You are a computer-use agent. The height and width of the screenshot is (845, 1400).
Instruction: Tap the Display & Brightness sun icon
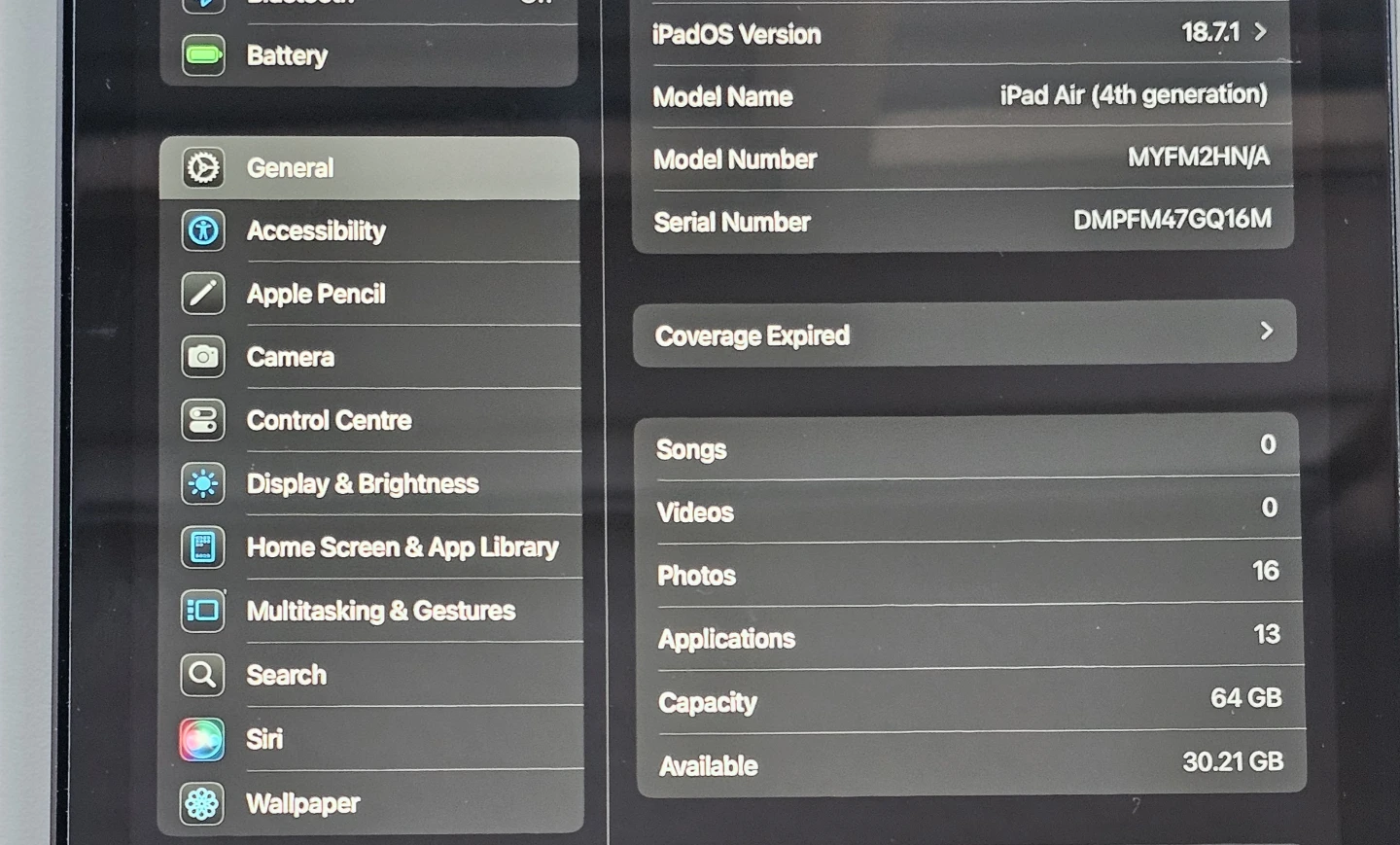coord(203,483)
